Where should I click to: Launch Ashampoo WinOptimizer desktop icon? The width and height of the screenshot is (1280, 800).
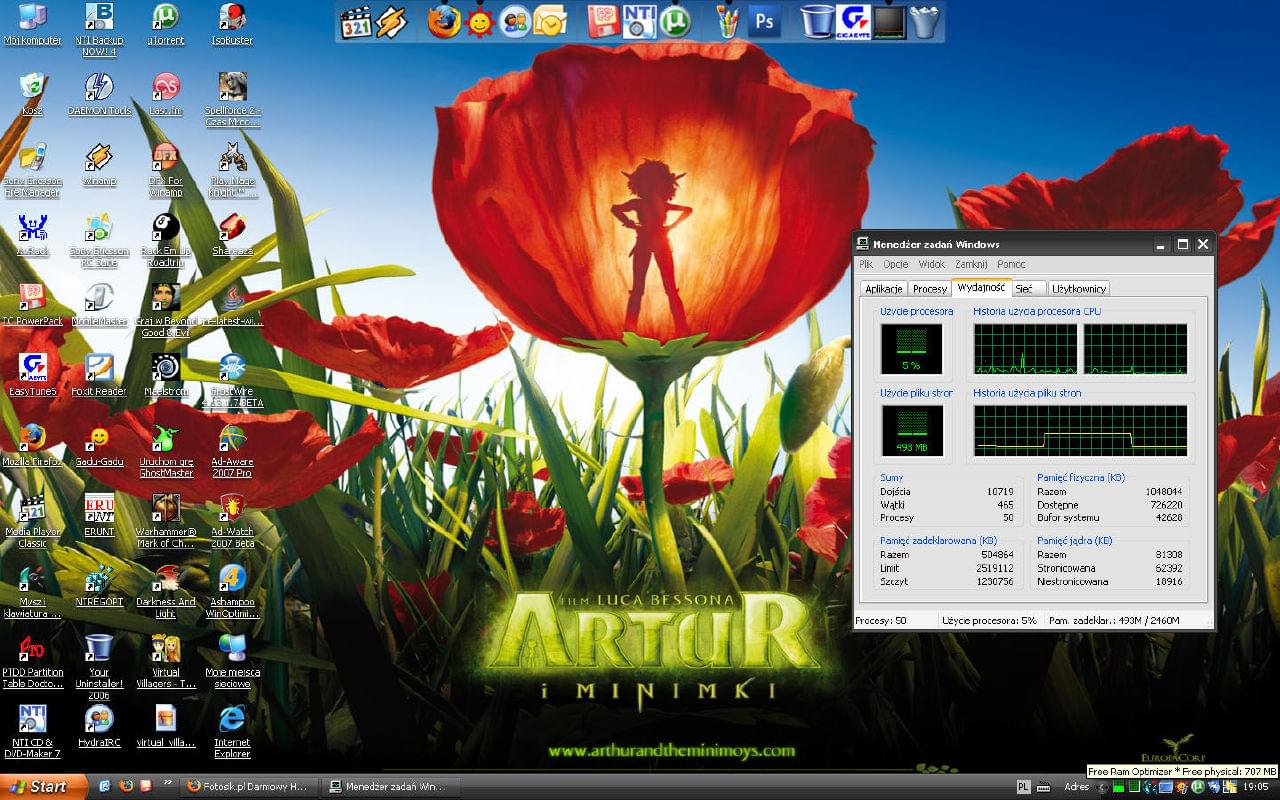click(x=232, y=590)
